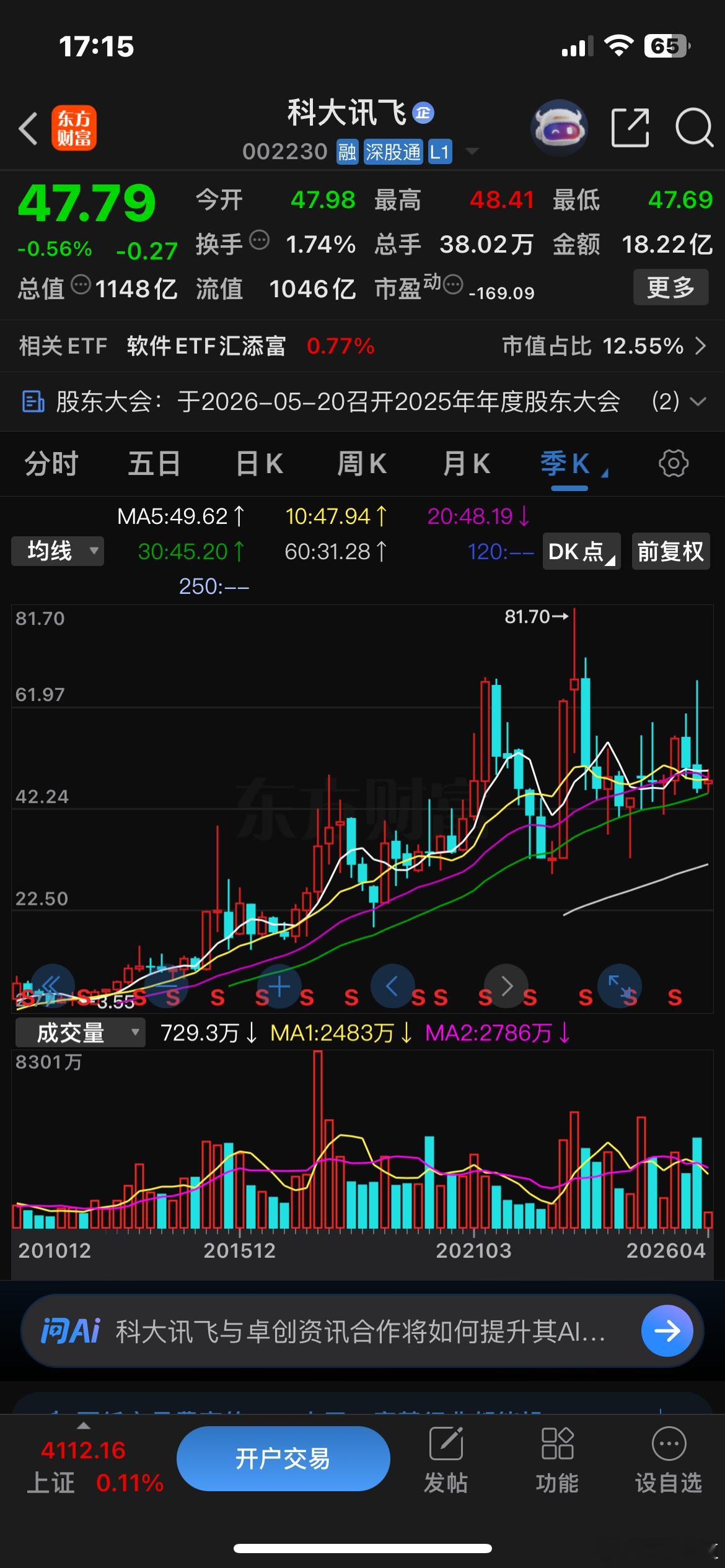Switch to the 周K tab
725x1568 pixels.
362,463
